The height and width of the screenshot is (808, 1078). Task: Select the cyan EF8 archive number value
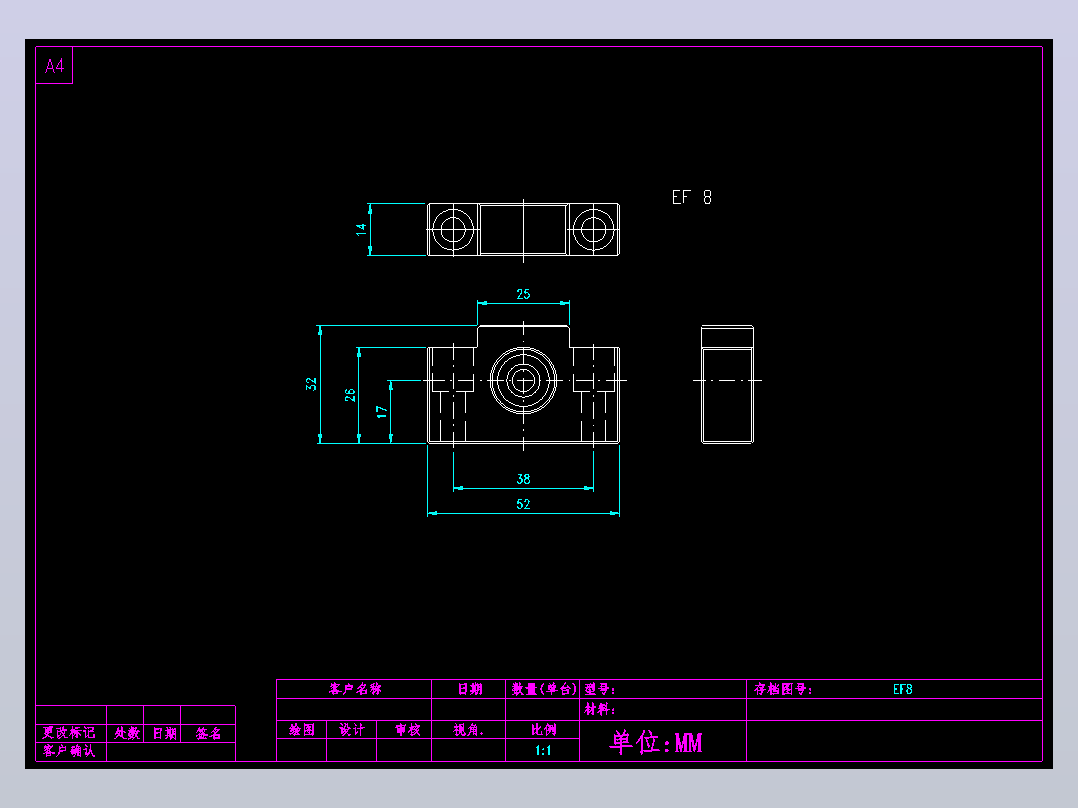(x=903, y=689)
